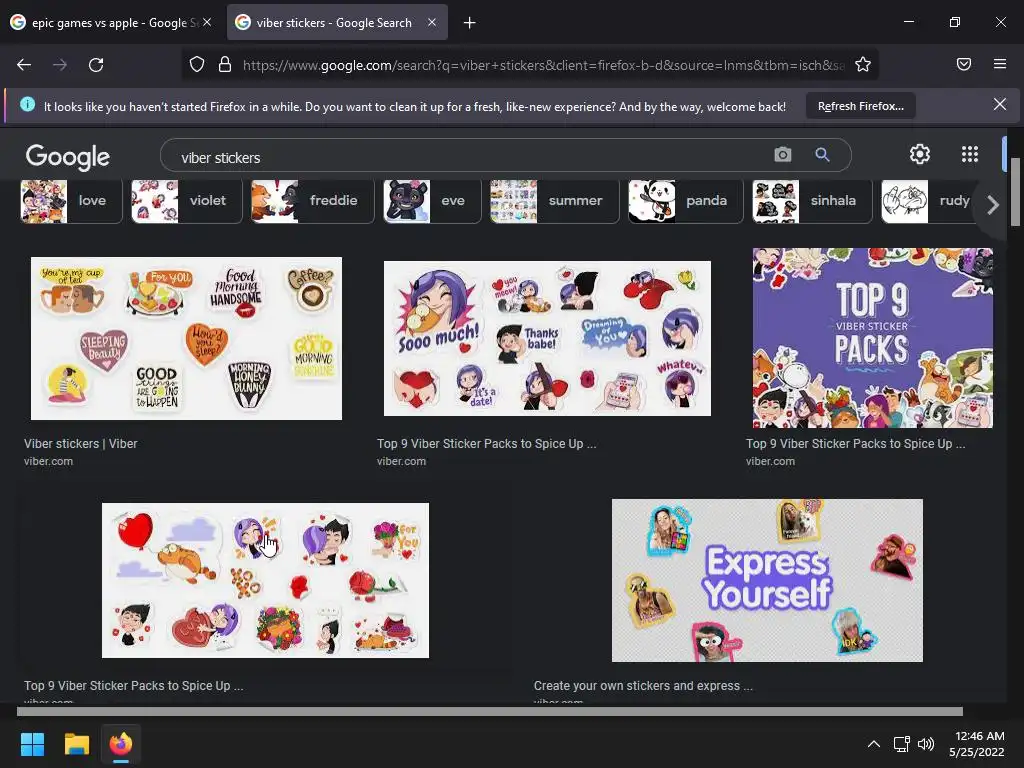The height and width of the screenshot is (768, 1024).
Task: Open the network status tray icon
Action: (x=901, y=744)
